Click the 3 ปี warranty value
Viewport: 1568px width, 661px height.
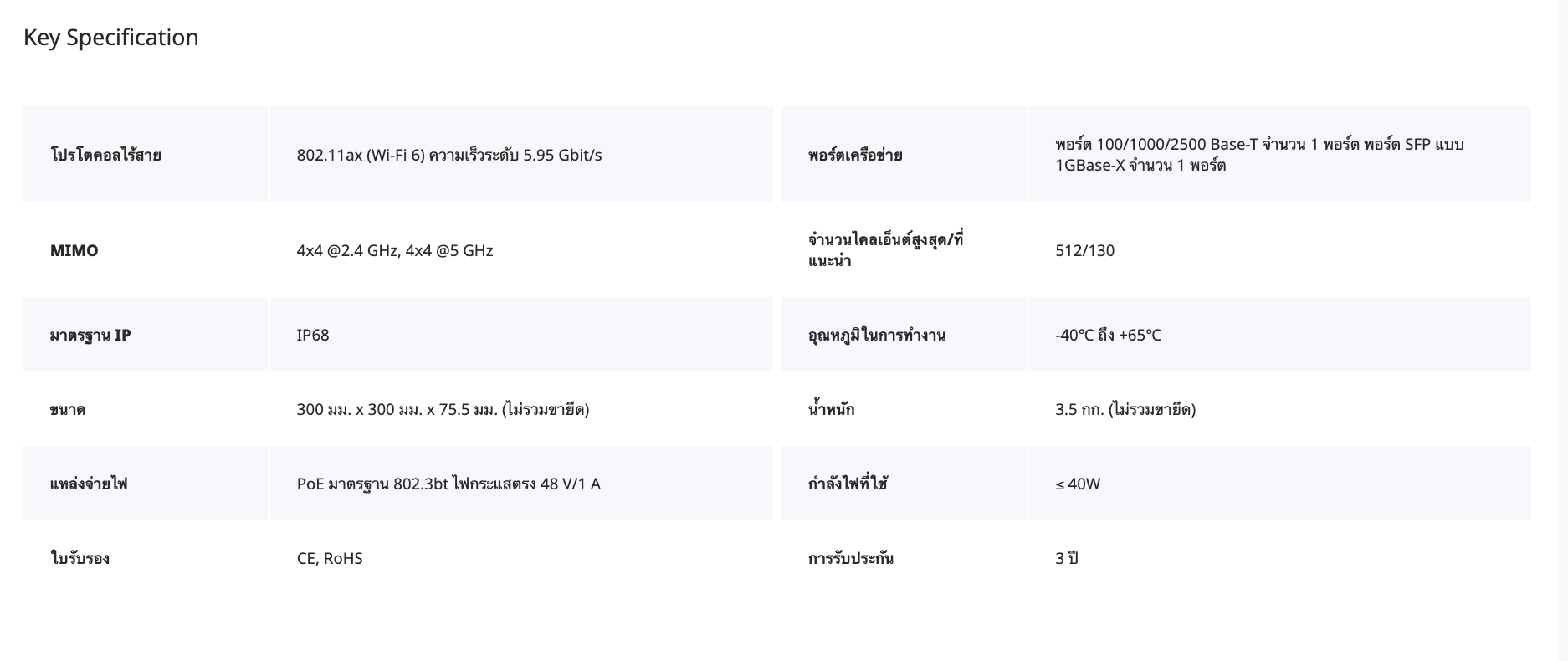(x=1066, y=558)
